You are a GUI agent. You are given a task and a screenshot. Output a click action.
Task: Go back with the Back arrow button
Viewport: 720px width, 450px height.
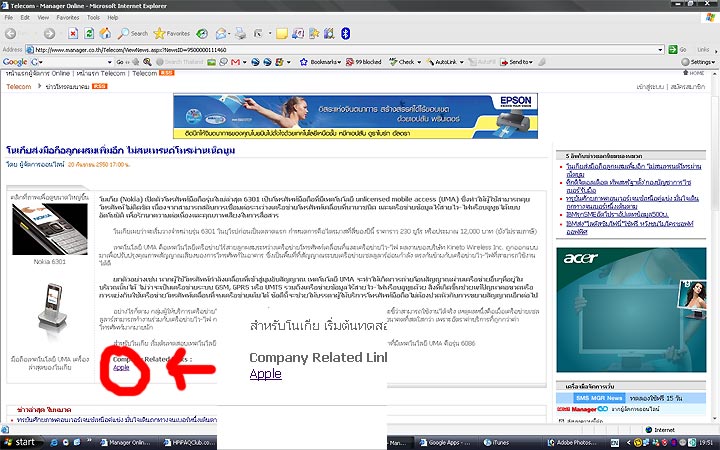tap(11, 34)
